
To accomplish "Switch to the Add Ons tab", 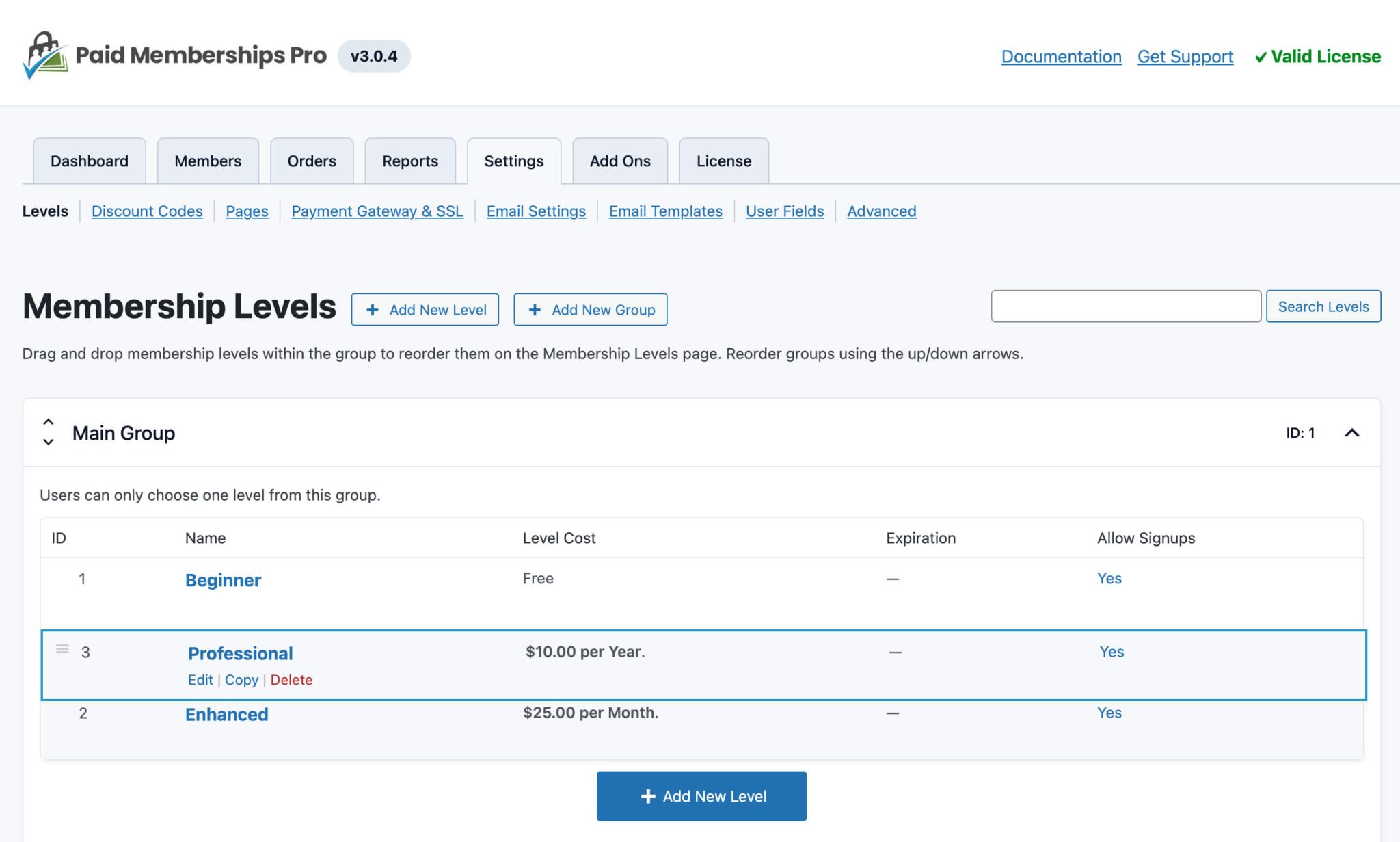I will (x=619, y=161).
